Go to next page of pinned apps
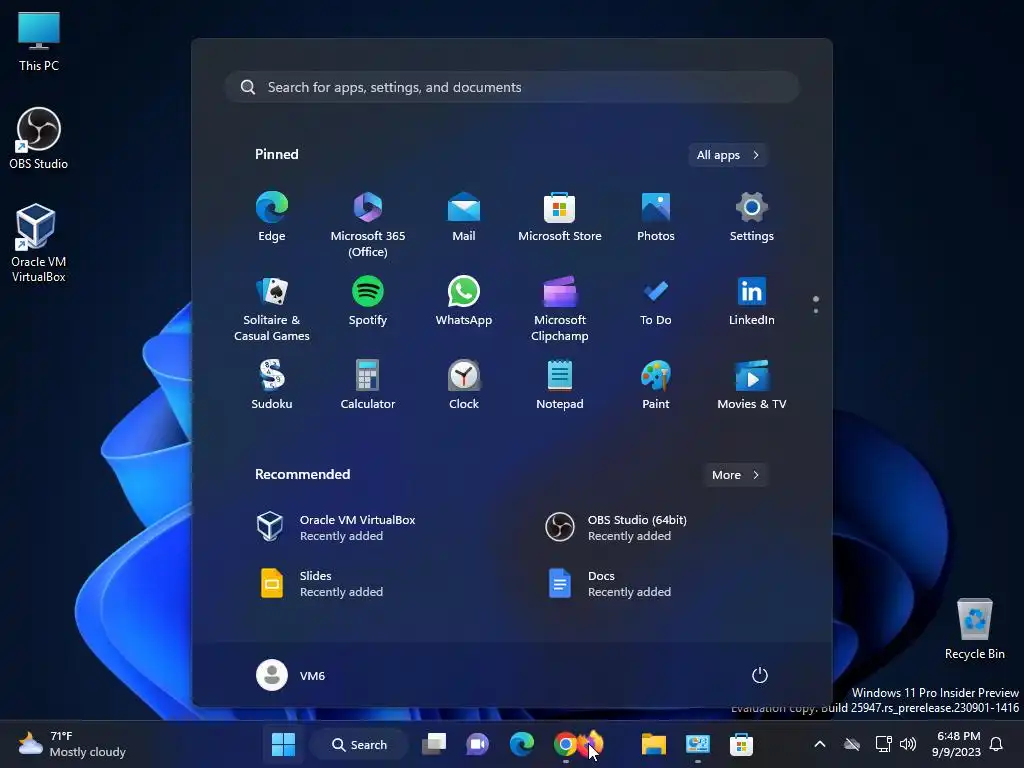 pyautogui.click(x=816, y=311)
